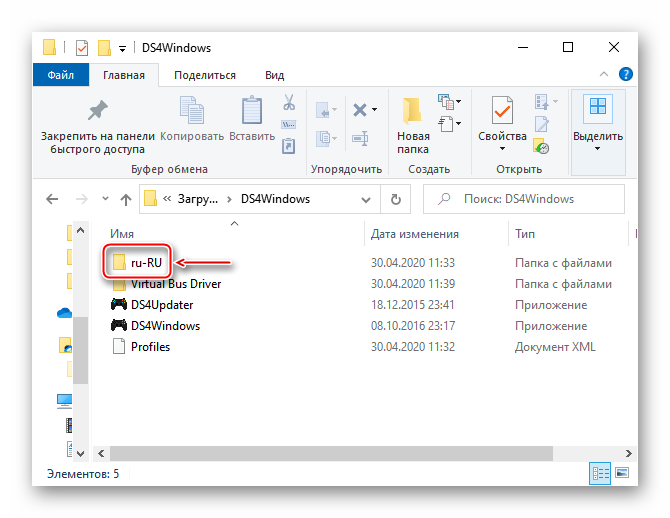Switch to the Главная tab
Viewport: 670px width, 518px height.
tap(124, 75)
